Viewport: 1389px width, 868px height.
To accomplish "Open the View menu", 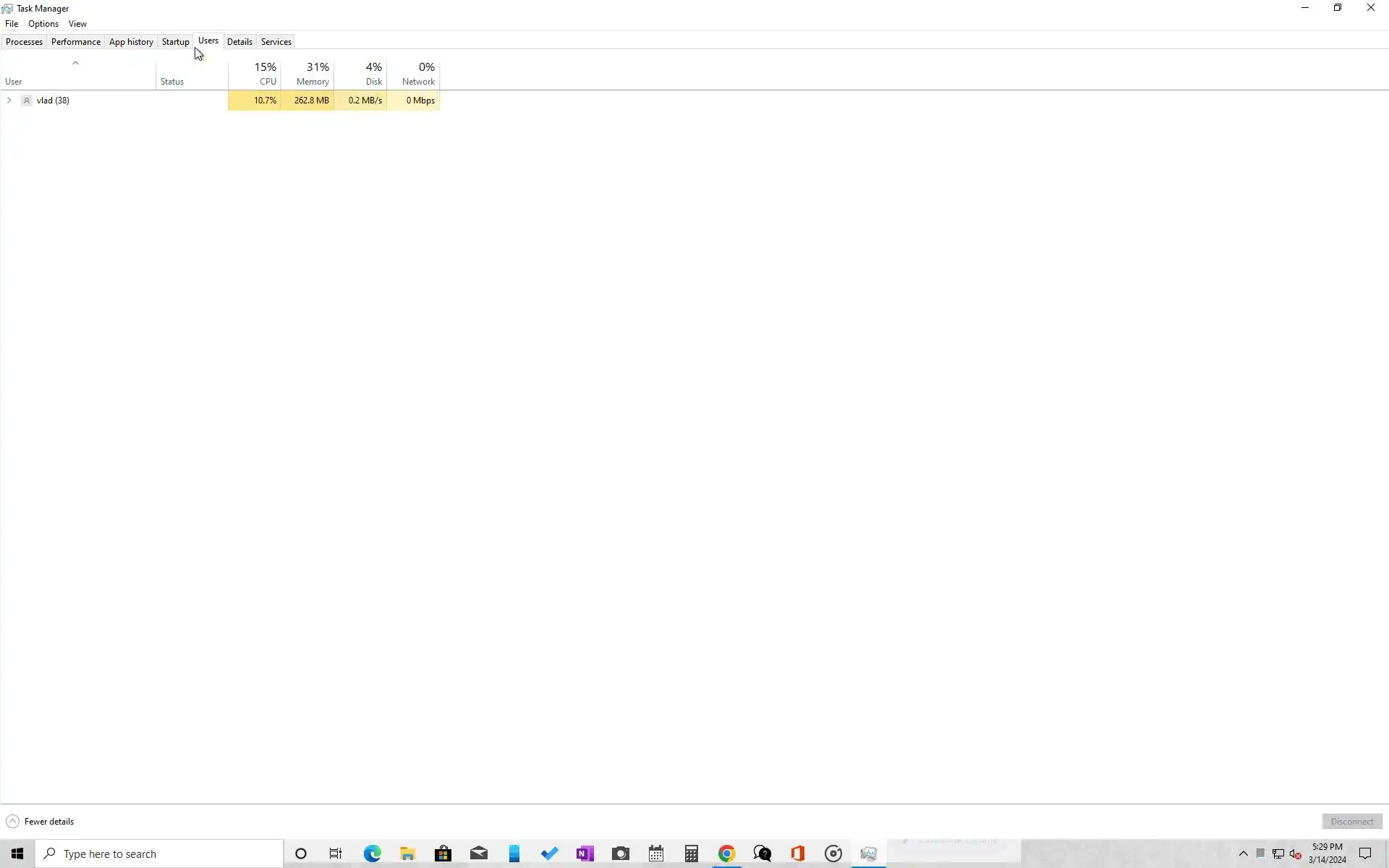I will click(x=77, y=24).
